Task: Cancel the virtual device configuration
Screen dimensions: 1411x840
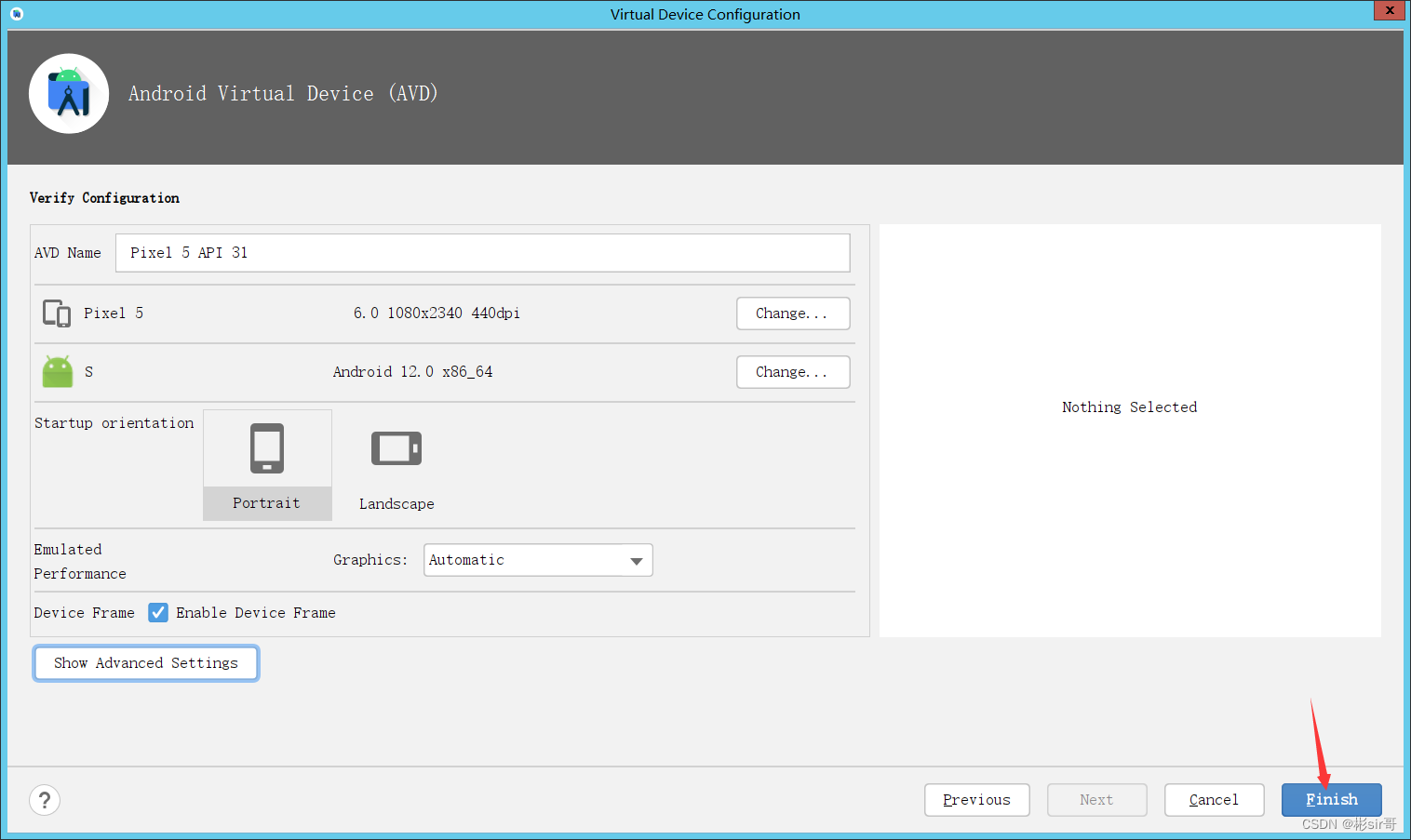Action: [1215, 800]
